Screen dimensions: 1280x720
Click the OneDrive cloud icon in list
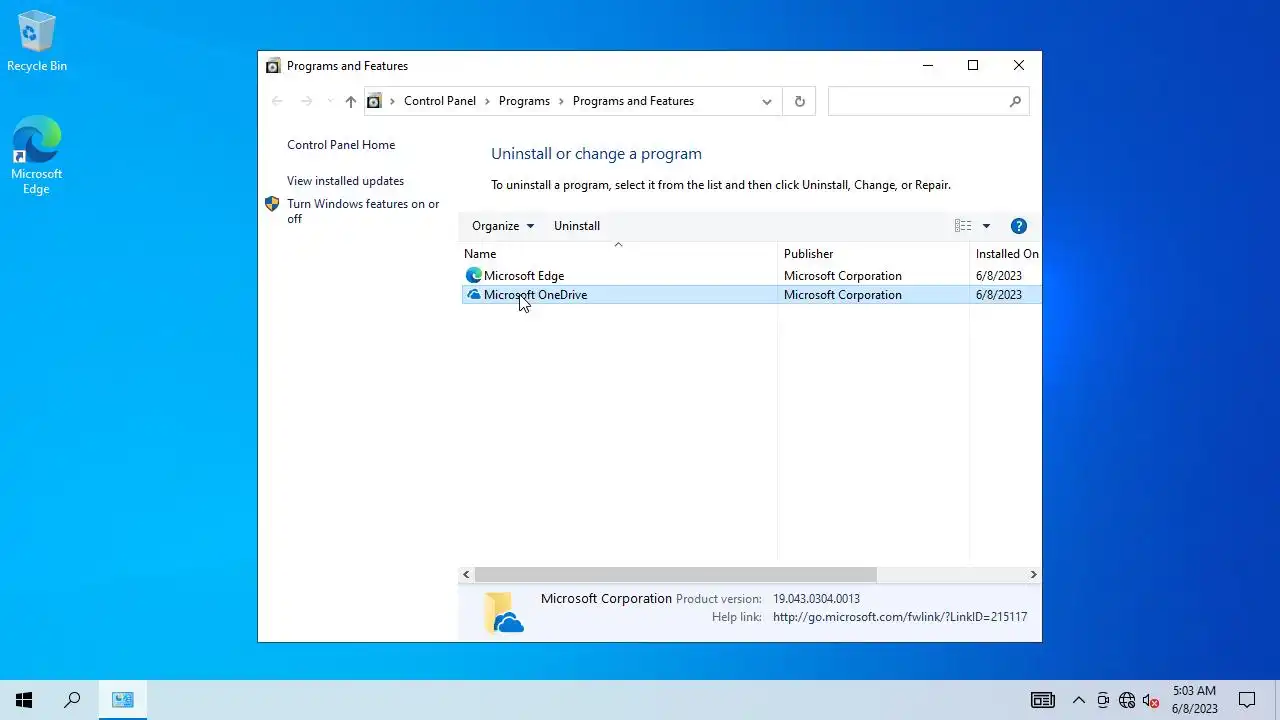click(x=473, y=295)
